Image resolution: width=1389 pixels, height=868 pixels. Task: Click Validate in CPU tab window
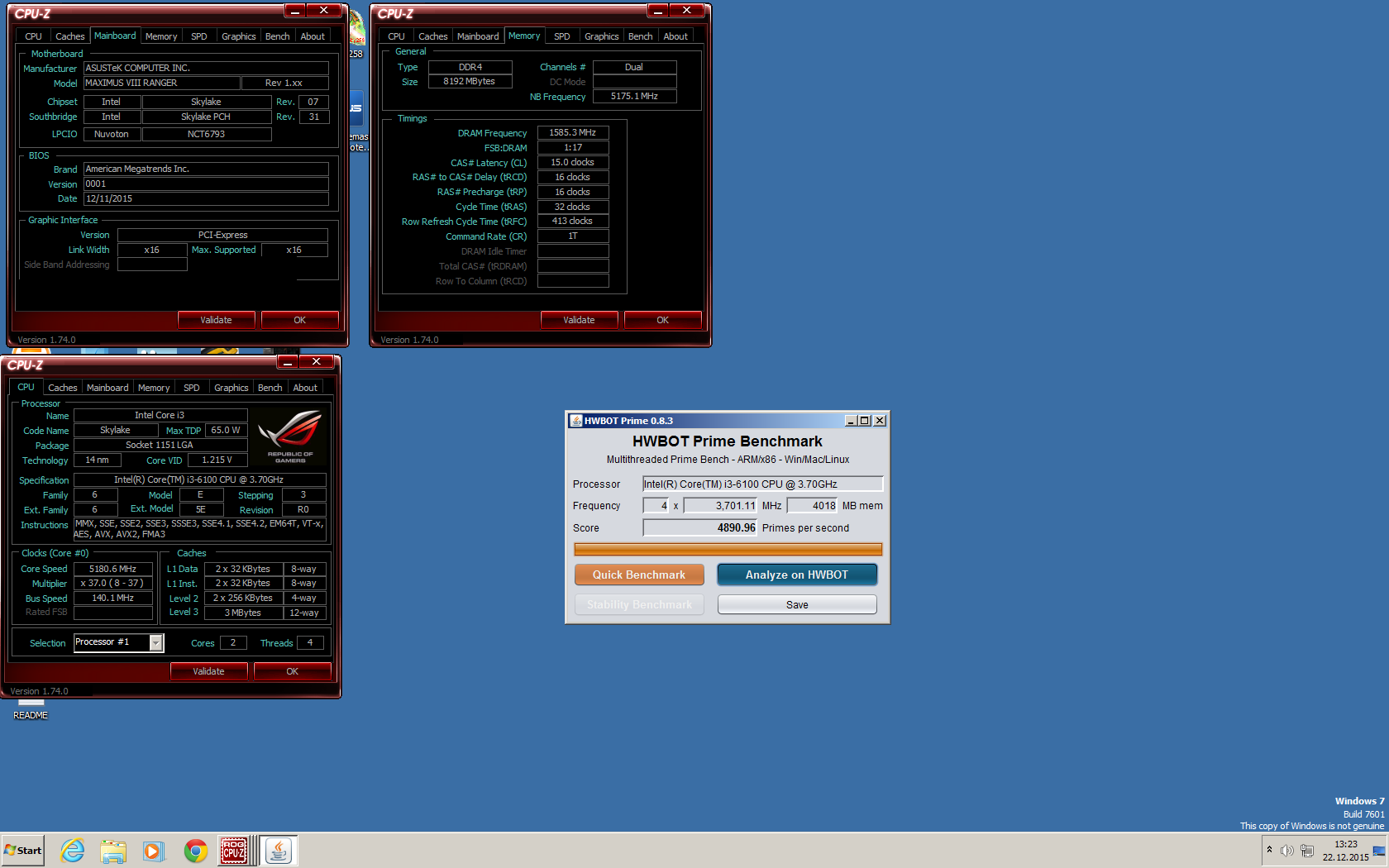pos(208,671)
